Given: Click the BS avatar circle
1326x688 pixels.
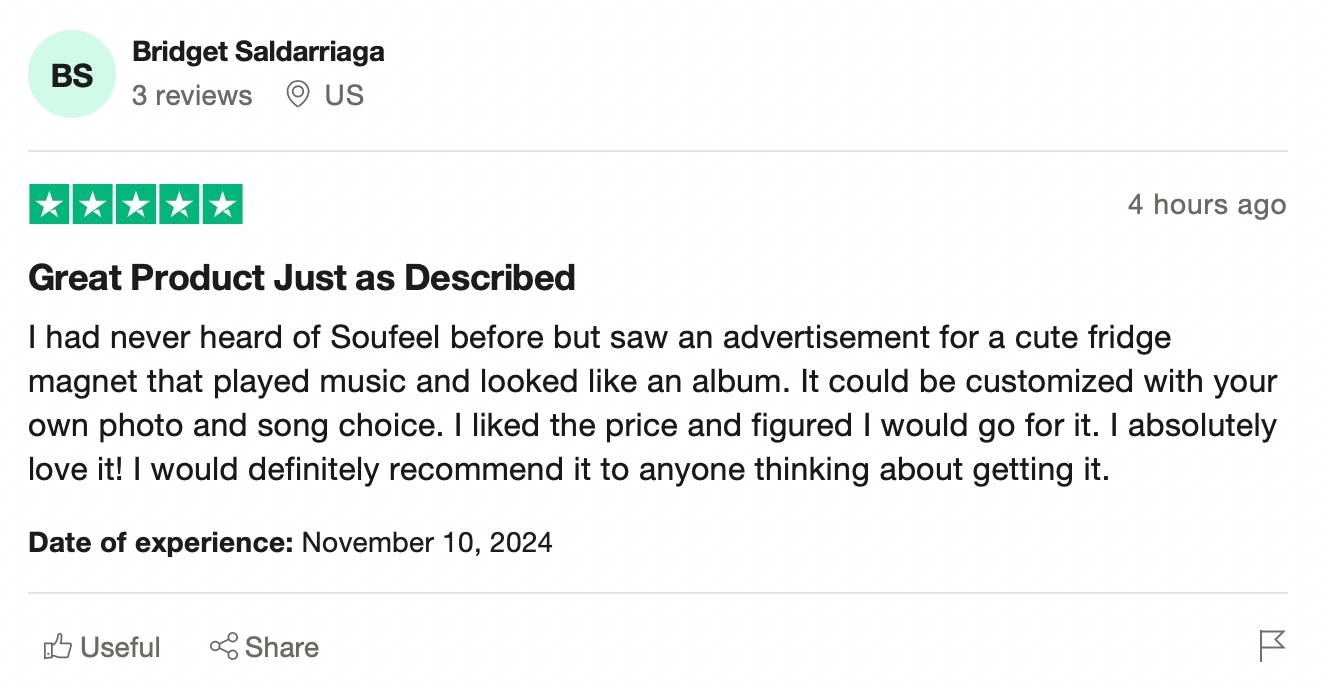Looking at the screenshot, I should pos(72,75).
